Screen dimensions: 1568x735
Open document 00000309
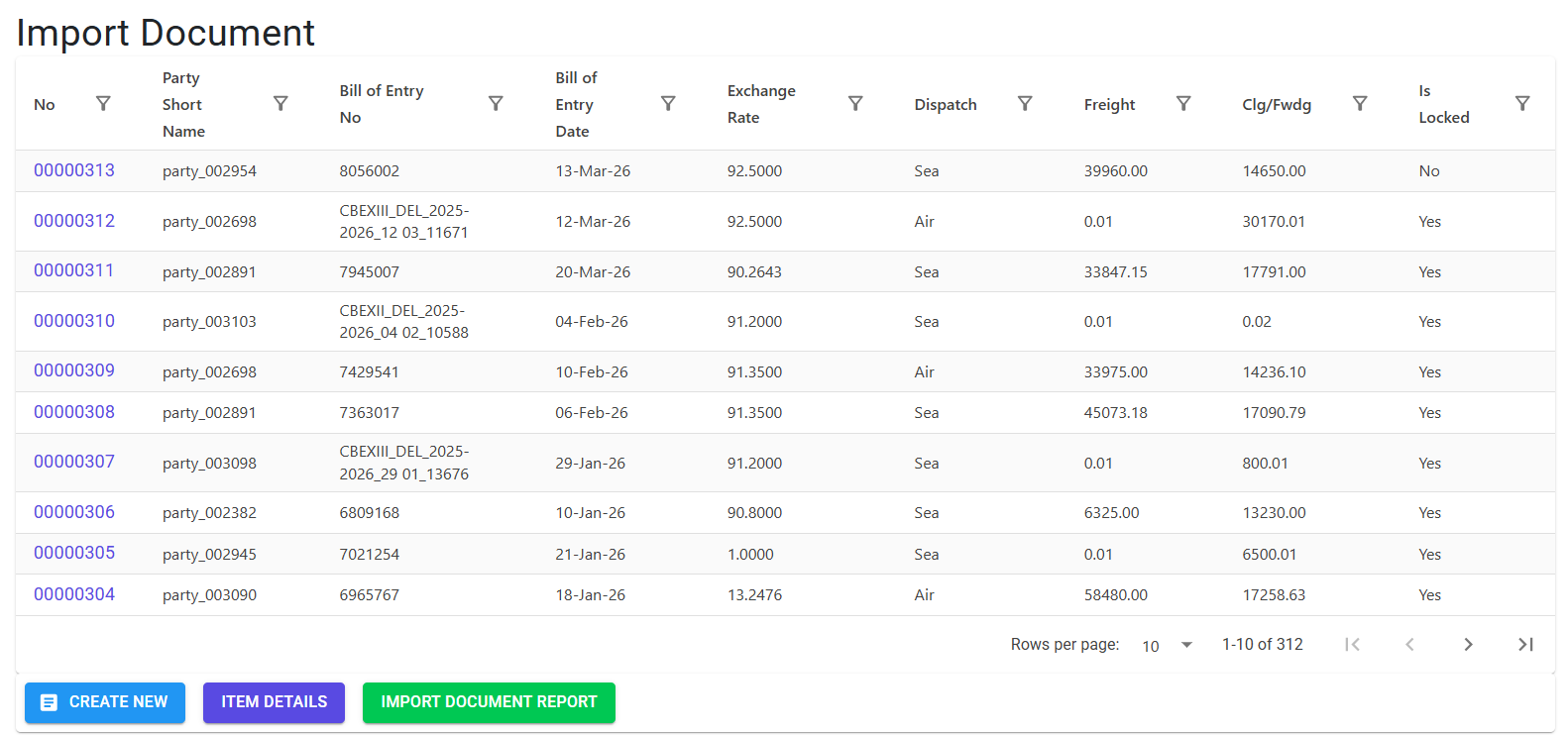click(x=74, y=370)
